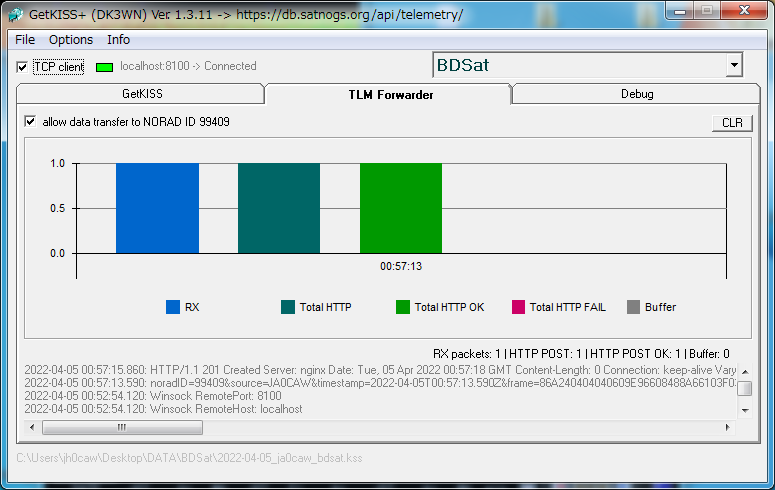Image resolution: width=775 pixels, height=490 pixels.
Task: Click the horizontal scroll left arrow
Action: (33, 427)
